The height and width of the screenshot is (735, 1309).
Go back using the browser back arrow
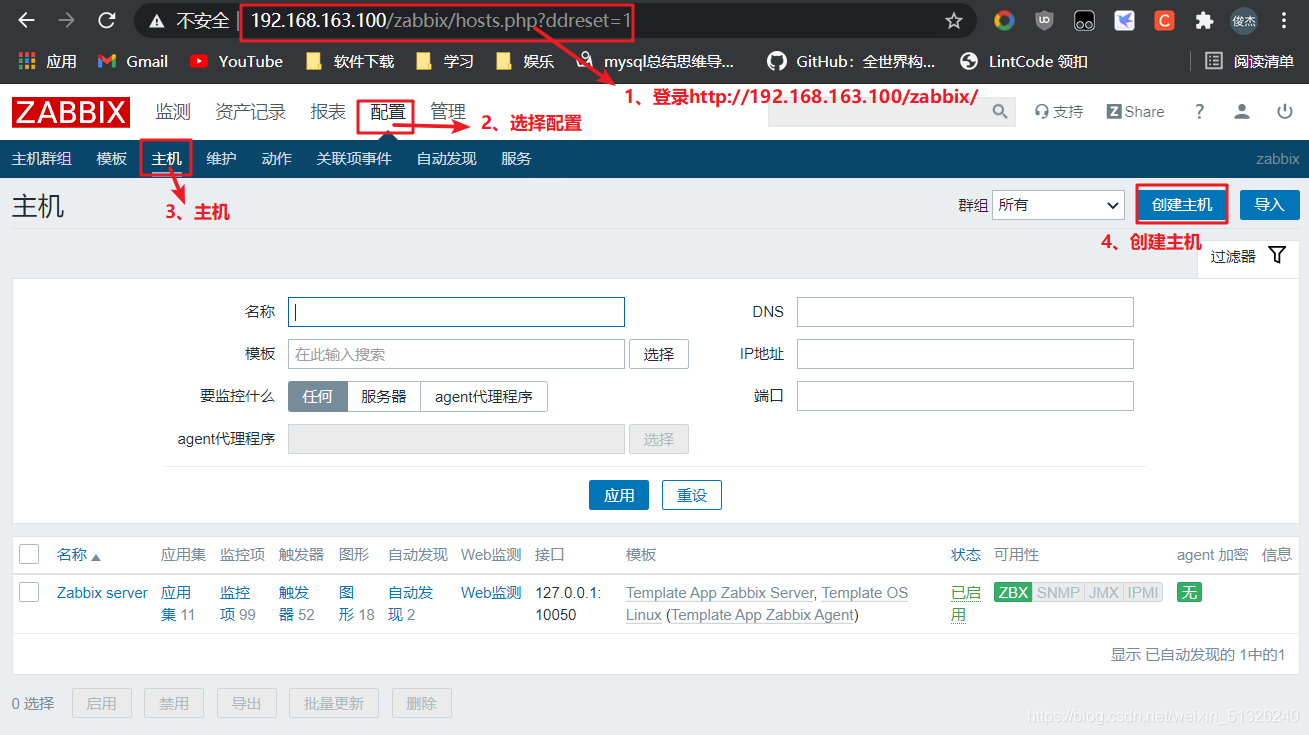26,20
